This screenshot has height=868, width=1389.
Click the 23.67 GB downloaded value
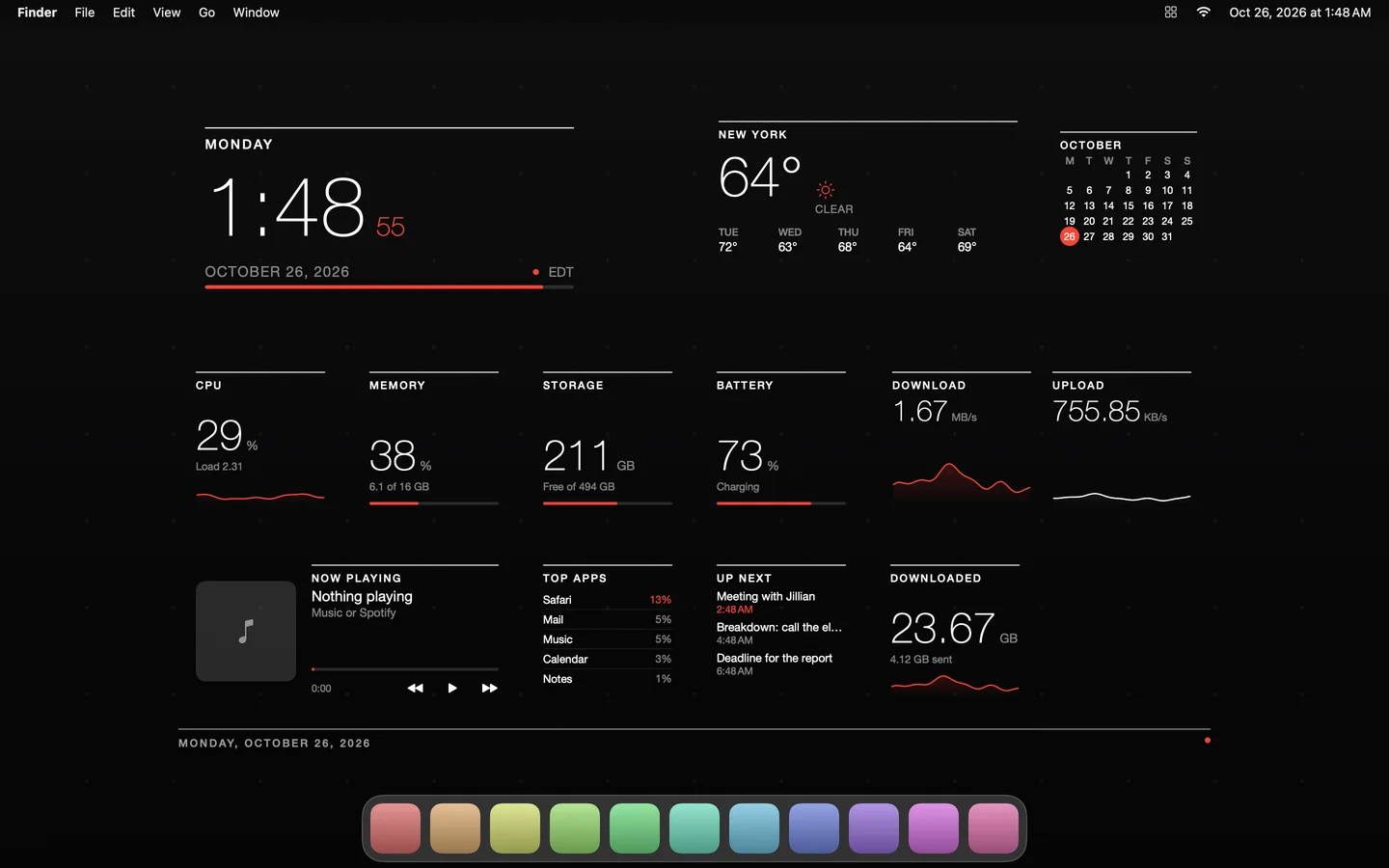954,629
